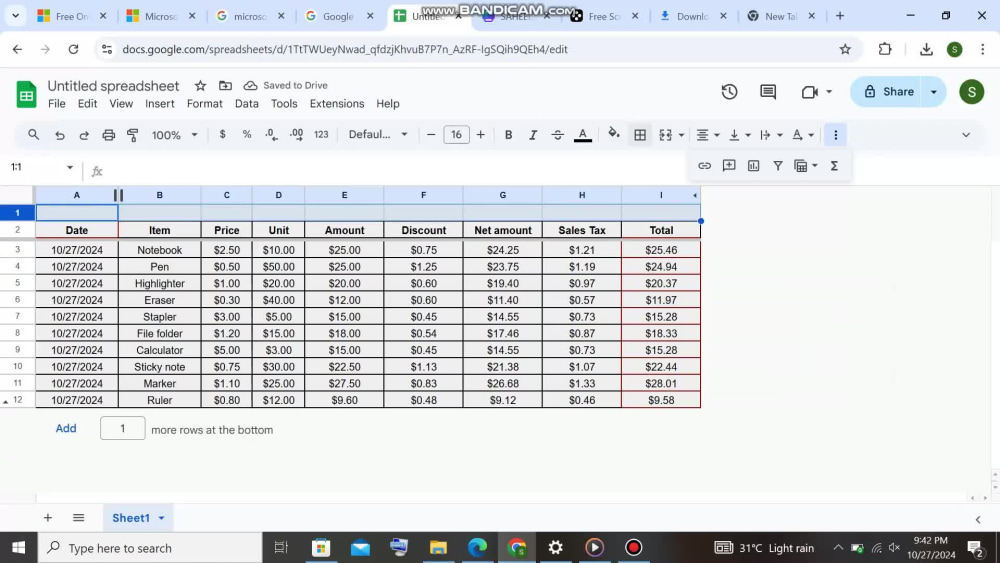Insert comment icon in overflow toolbar
Viewport: 1000px width, 563px height.
tap(728, 166)
